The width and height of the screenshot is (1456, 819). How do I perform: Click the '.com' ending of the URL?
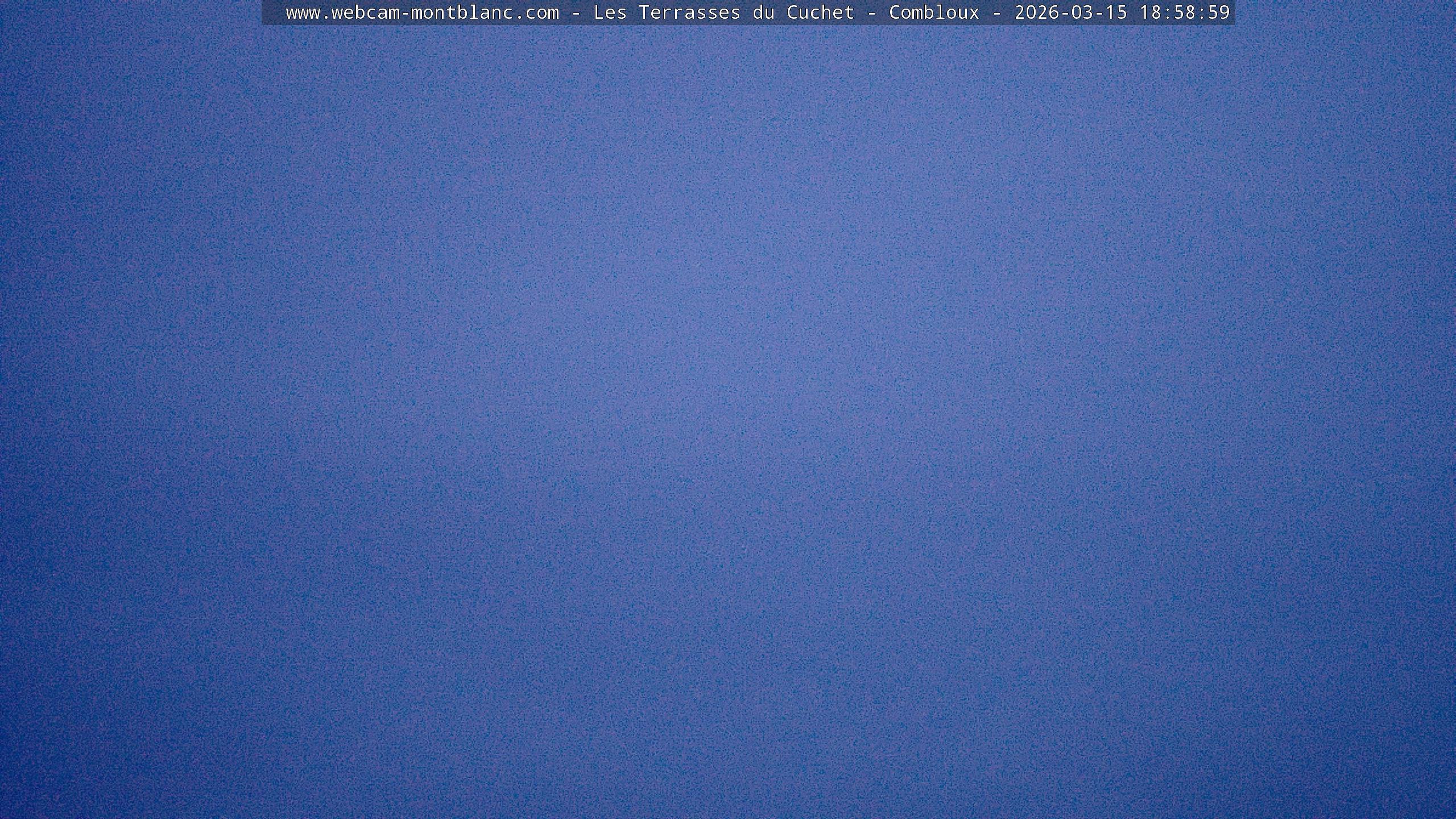pyautogui.click(x=536, y=13)
